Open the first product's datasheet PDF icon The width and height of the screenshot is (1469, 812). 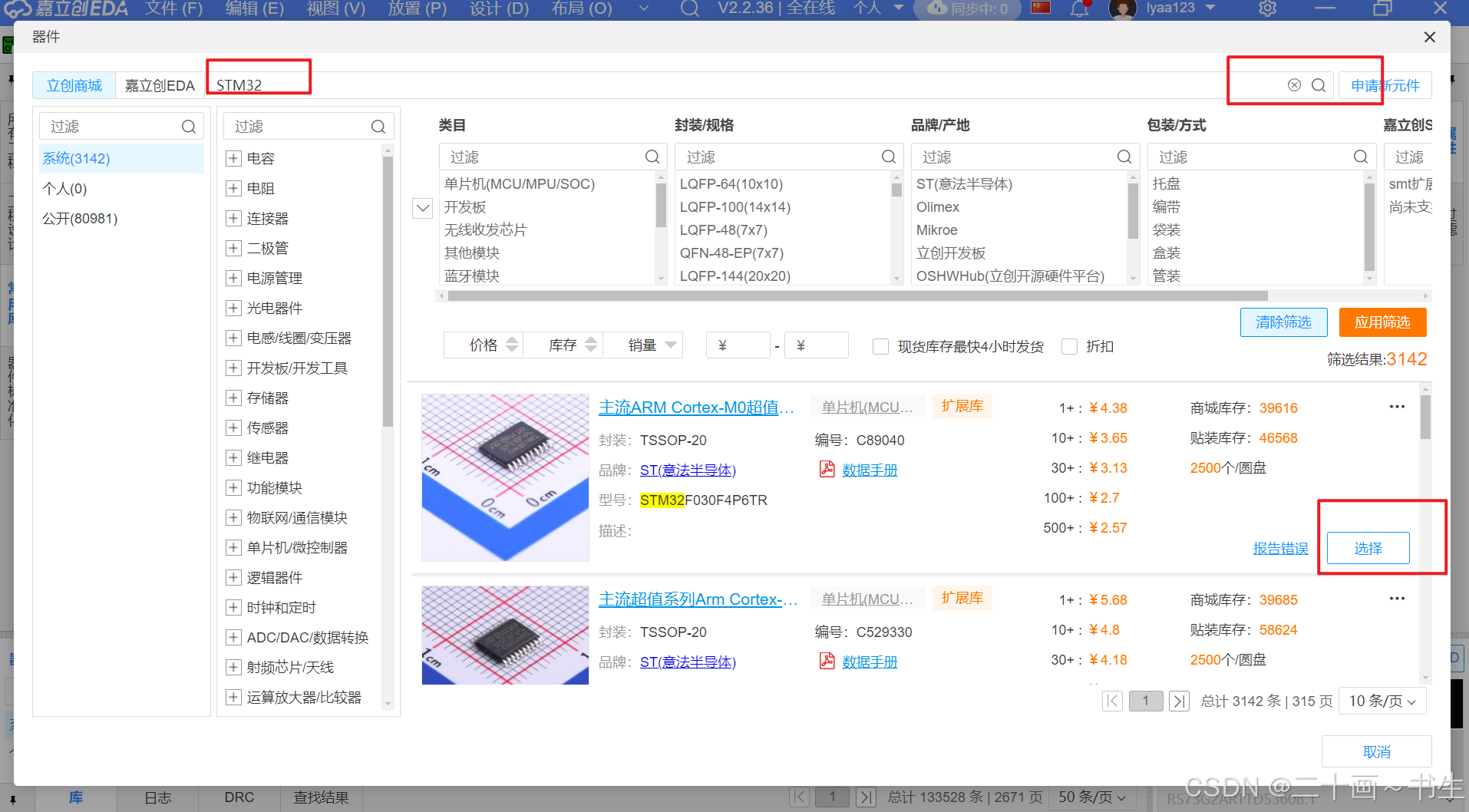(827, 469)
